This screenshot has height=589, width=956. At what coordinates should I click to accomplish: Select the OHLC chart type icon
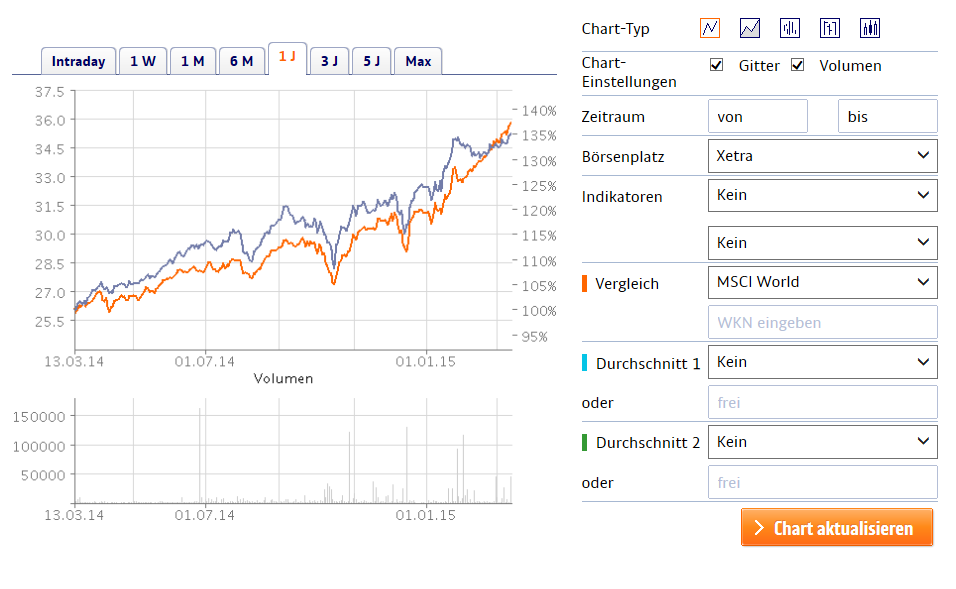click(x=830, y=28)
